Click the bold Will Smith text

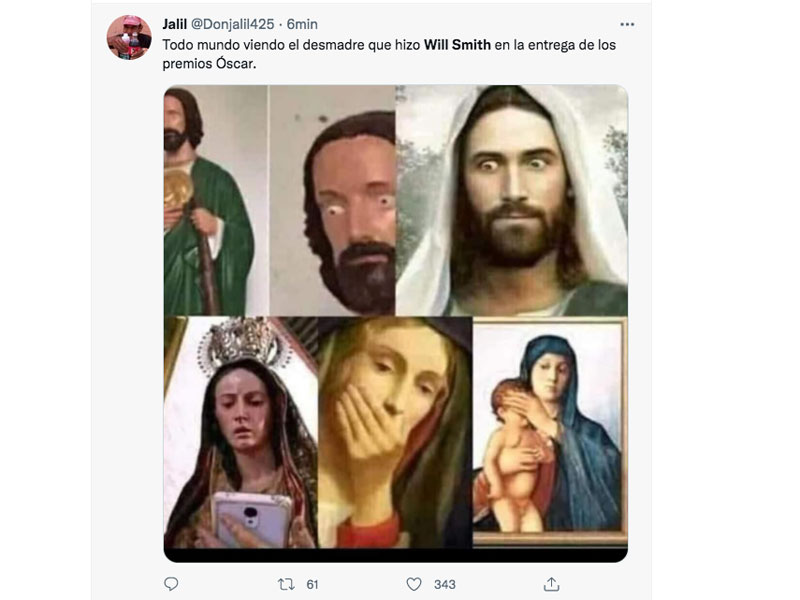(x=456, y=45)
